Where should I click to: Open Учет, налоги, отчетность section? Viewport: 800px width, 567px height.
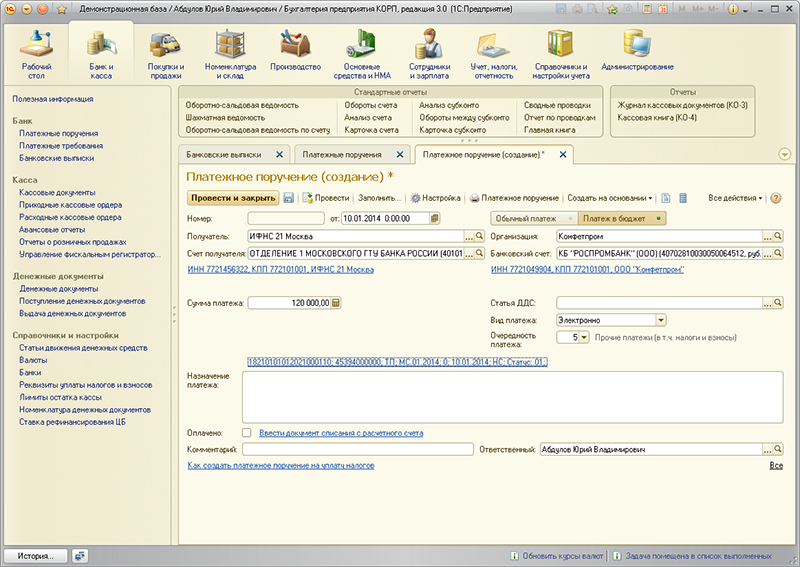493,54
